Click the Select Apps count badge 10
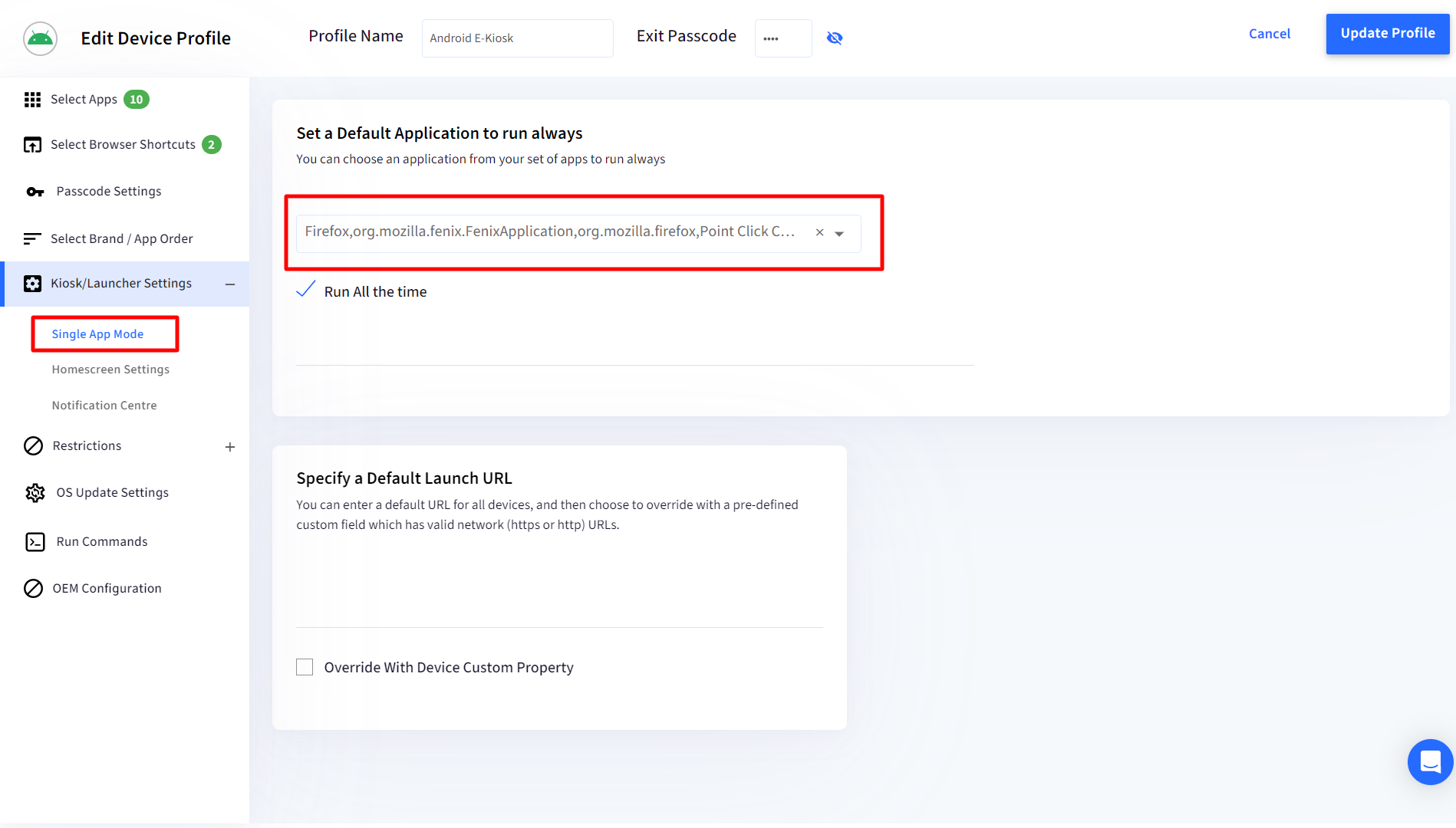Image resolution: width=1456 pixels, height=828 pixels. point(137,100)
